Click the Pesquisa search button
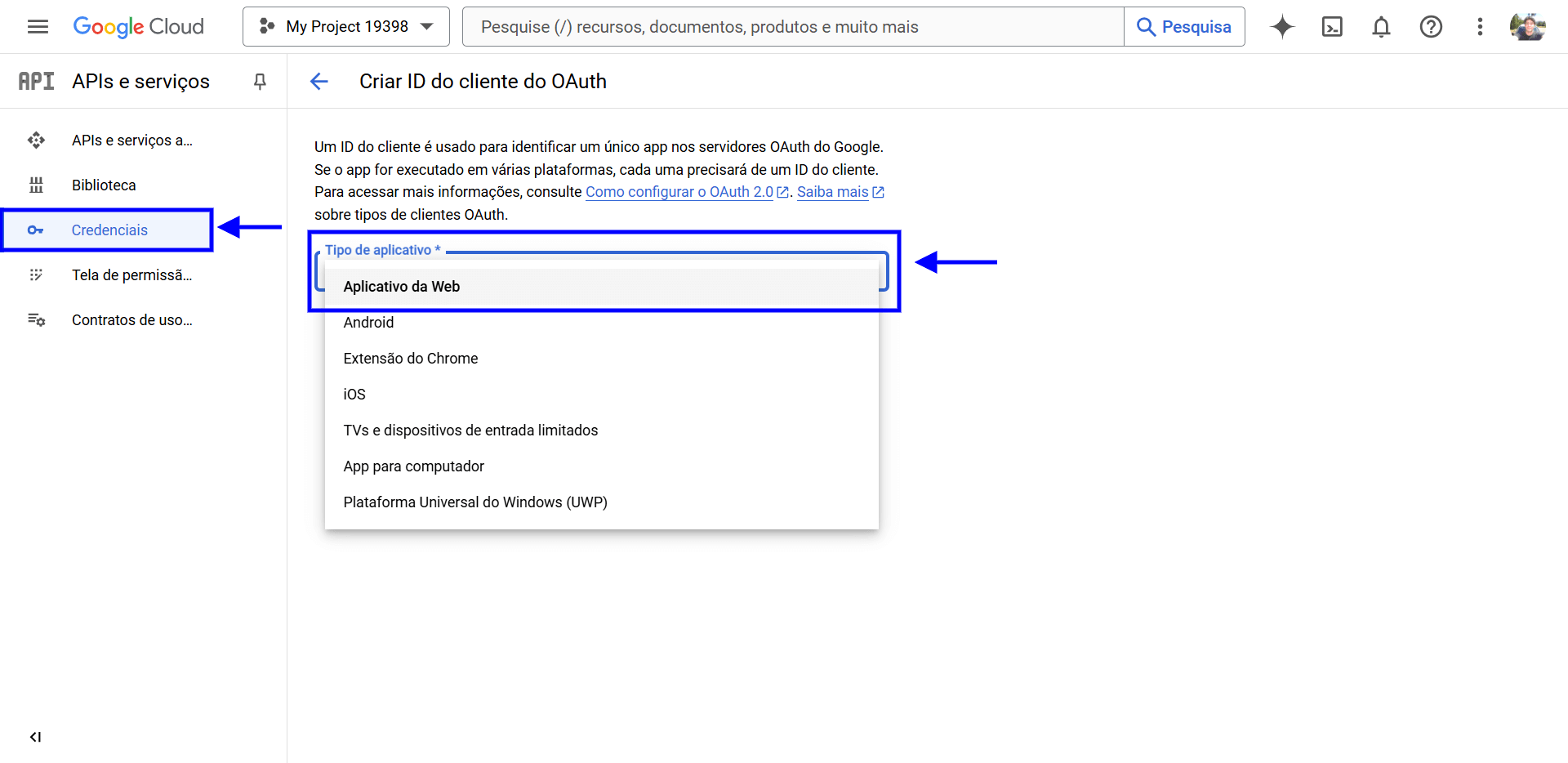The height and width of the screenshot is (763, 1568). 1184,27
